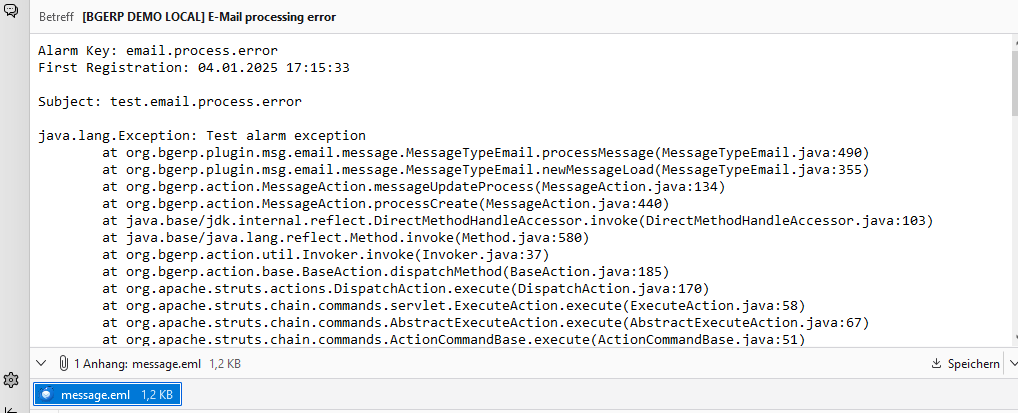1018x413 pixels.
Task: Open the chat icon in the sidebar
Action: tap(11, 10)
